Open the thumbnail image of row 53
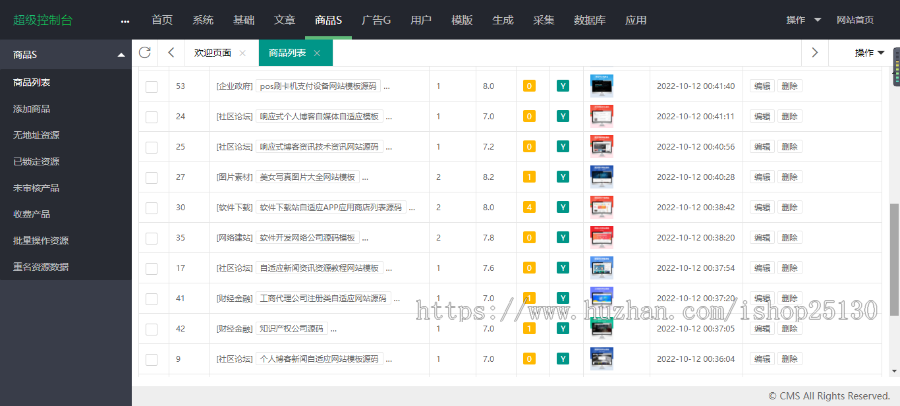Image resolution: width=900 pixels, height=406 pixels. pyautogui.click(x=602, y=86)
